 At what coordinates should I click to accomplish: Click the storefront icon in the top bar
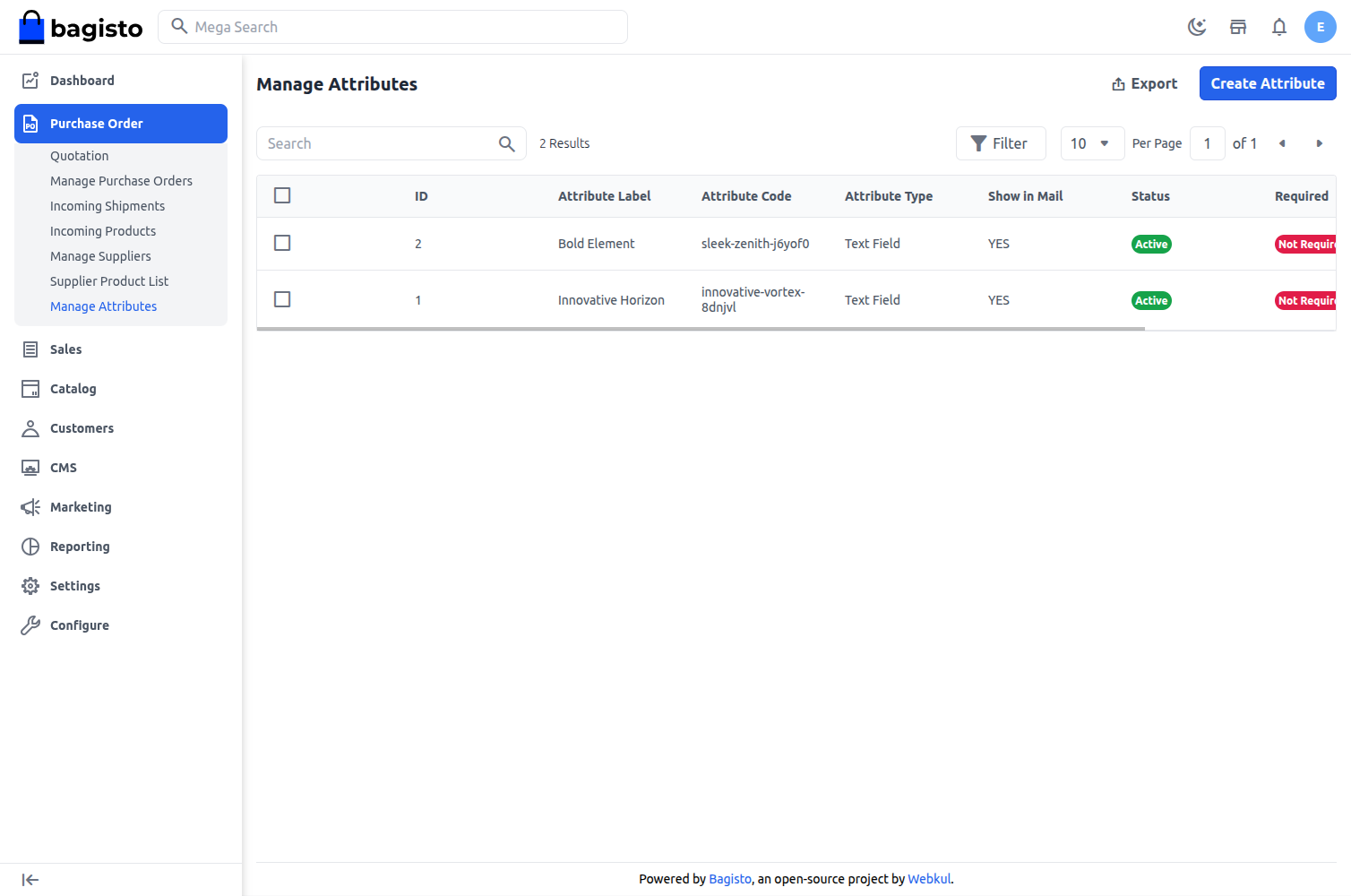point(1238,27)
